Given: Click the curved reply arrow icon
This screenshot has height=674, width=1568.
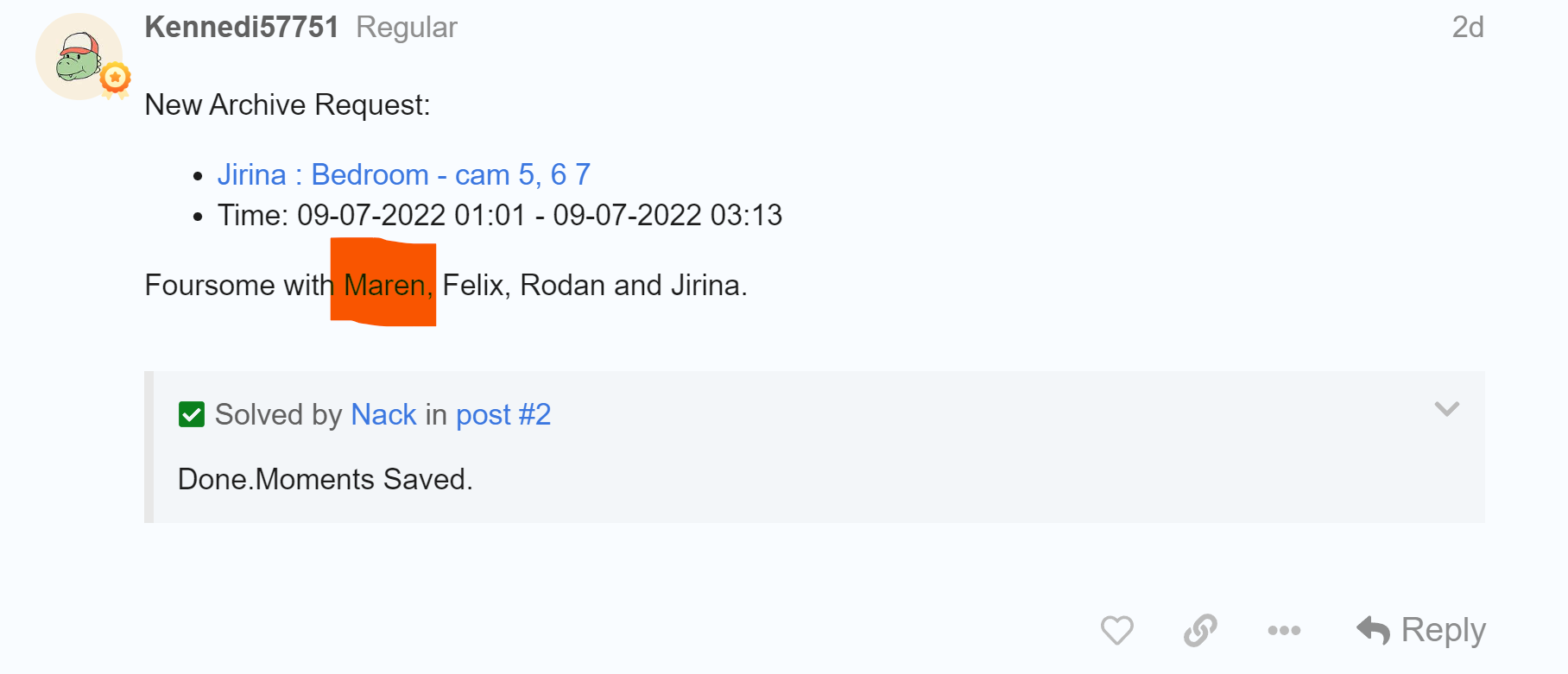Looking at the screenshot, I should pyautogui.click(x=1373, y=630).
